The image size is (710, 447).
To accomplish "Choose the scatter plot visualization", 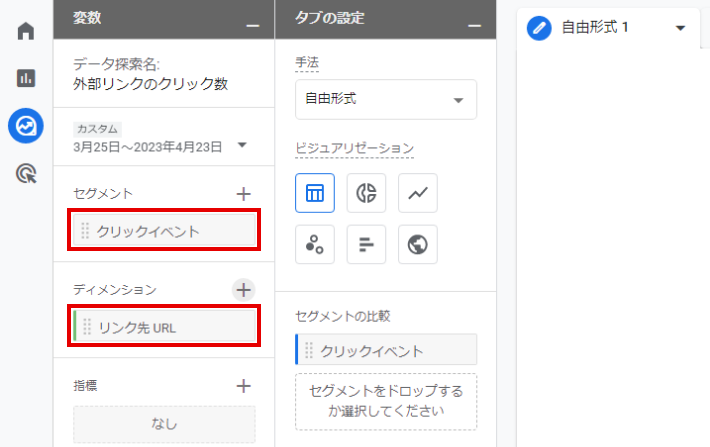I will [315, 244].
